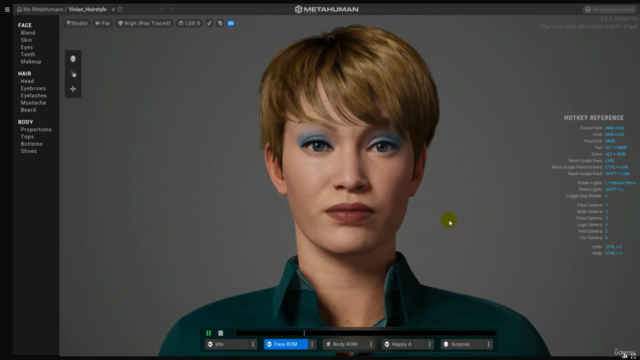Open options menu for Body ROM
This screenshot has width=640, height=360.
[371, 344]
